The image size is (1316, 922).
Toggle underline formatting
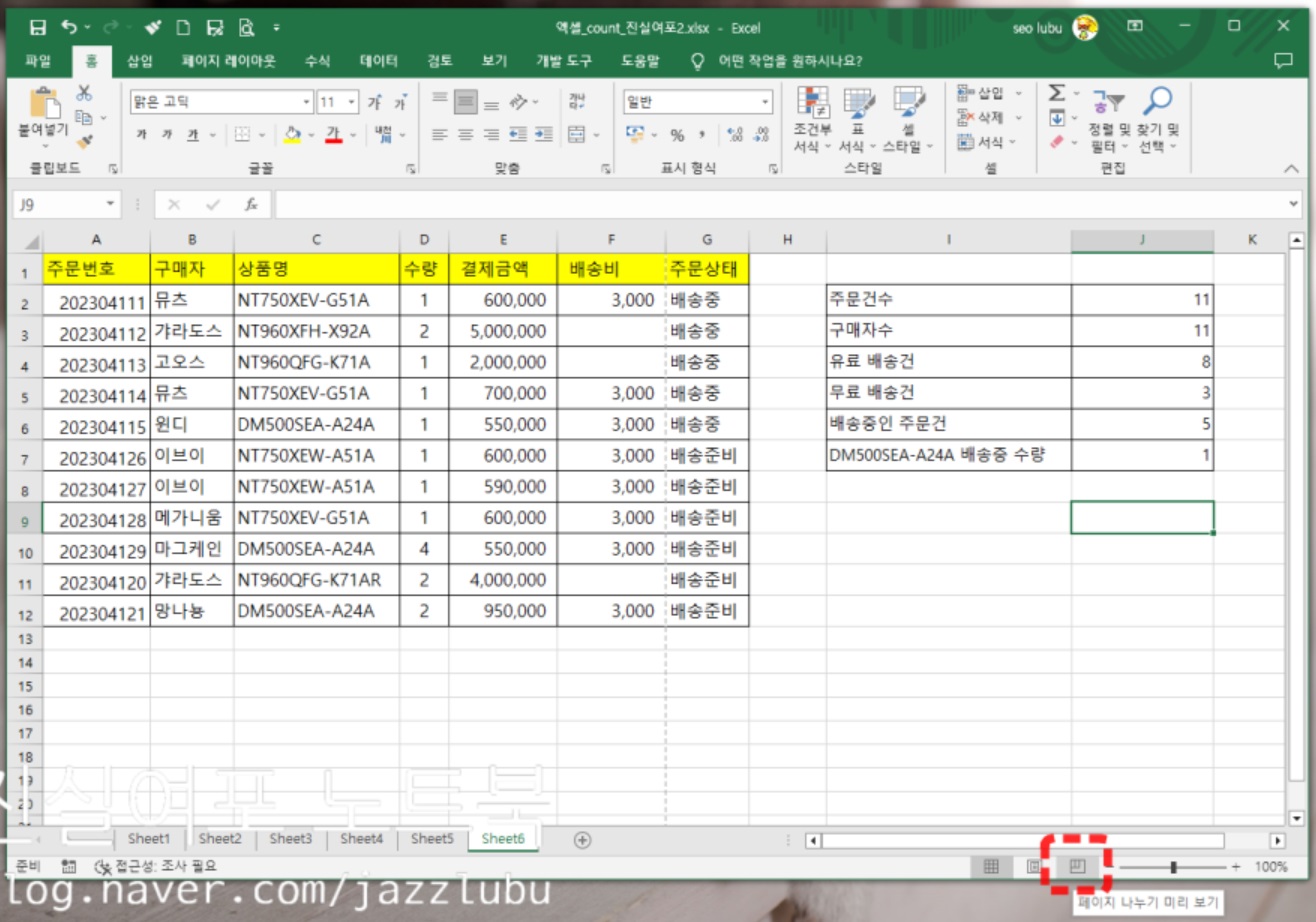point(194,134)
